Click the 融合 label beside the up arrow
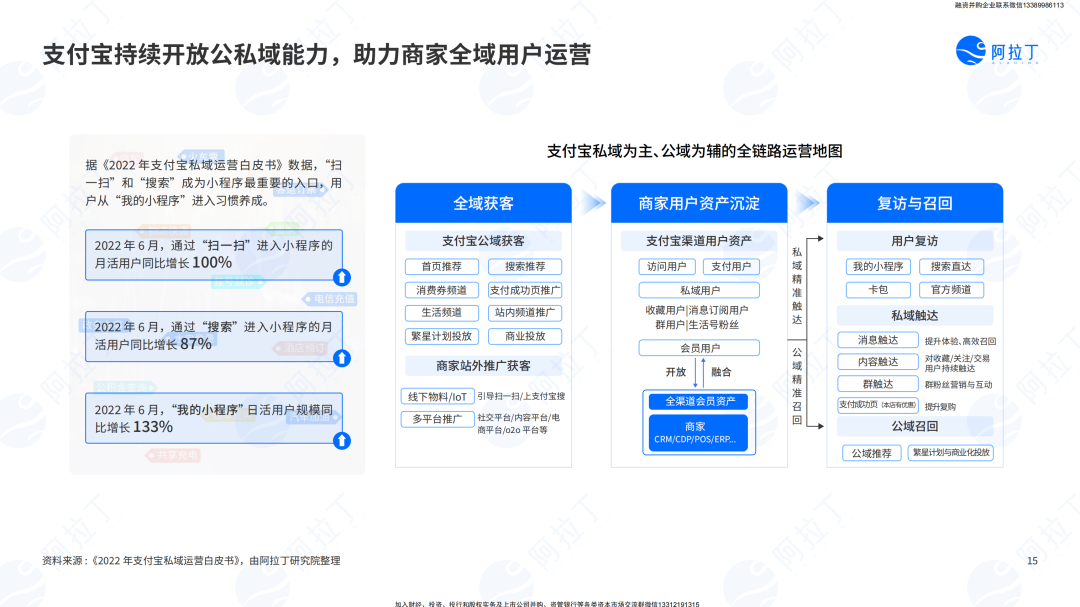 click(721, 372)
